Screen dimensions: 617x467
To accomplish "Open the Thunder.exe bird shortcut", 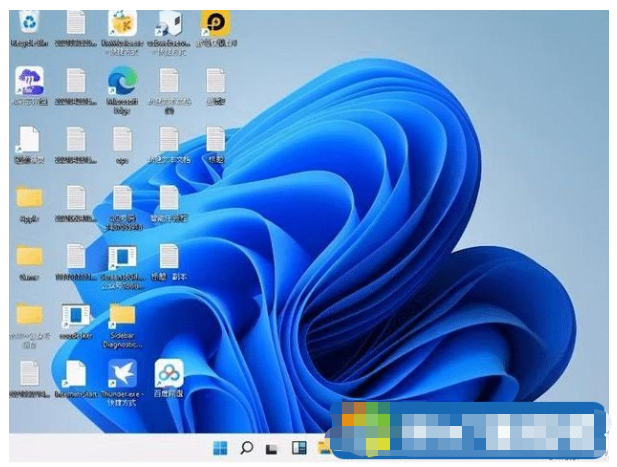I will [122, 373].
